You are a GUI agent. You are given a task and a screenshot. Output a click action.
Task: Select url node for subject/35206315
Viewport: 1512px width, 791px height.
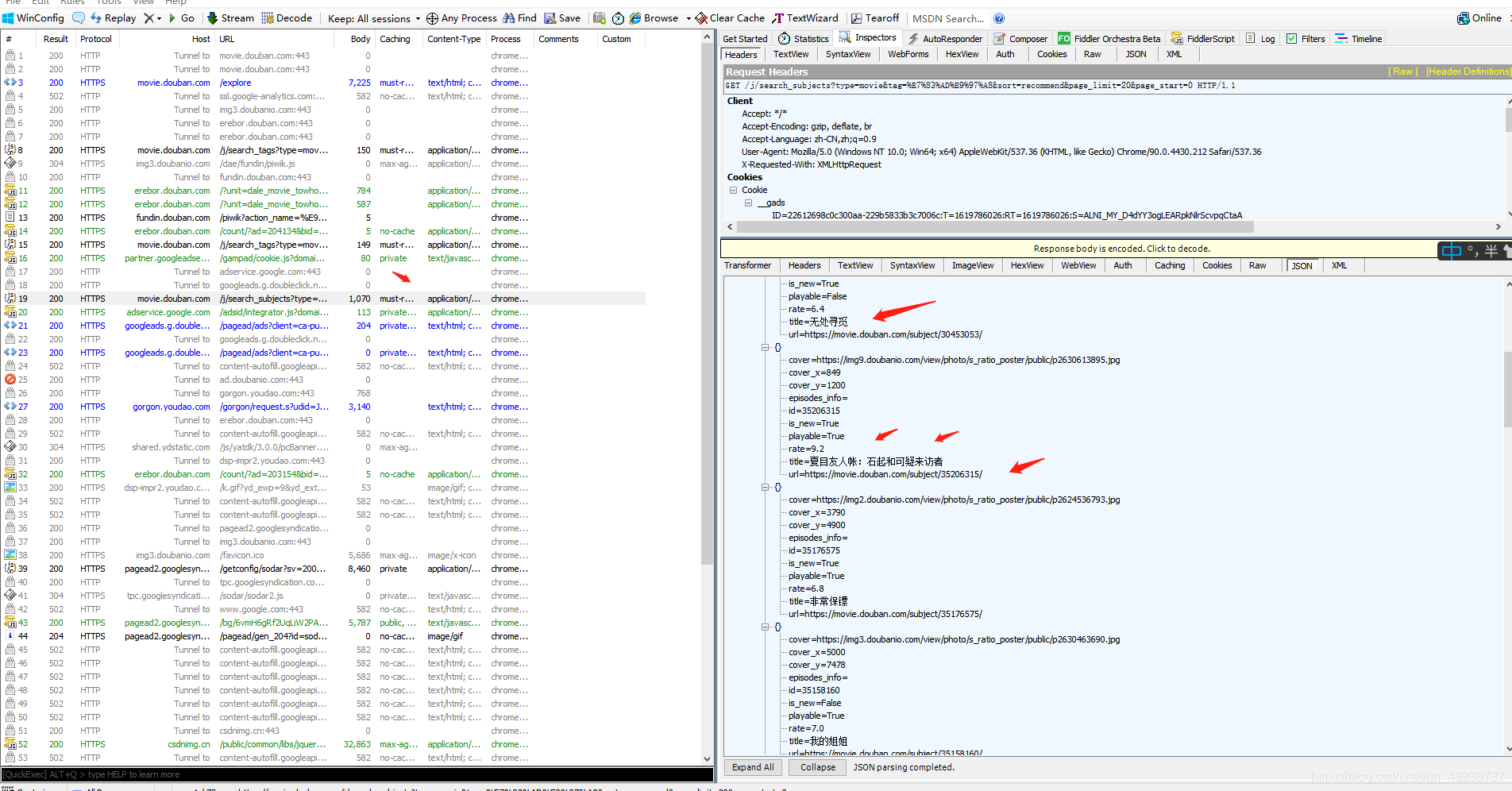pyautogui.click(x=885, y=475)
